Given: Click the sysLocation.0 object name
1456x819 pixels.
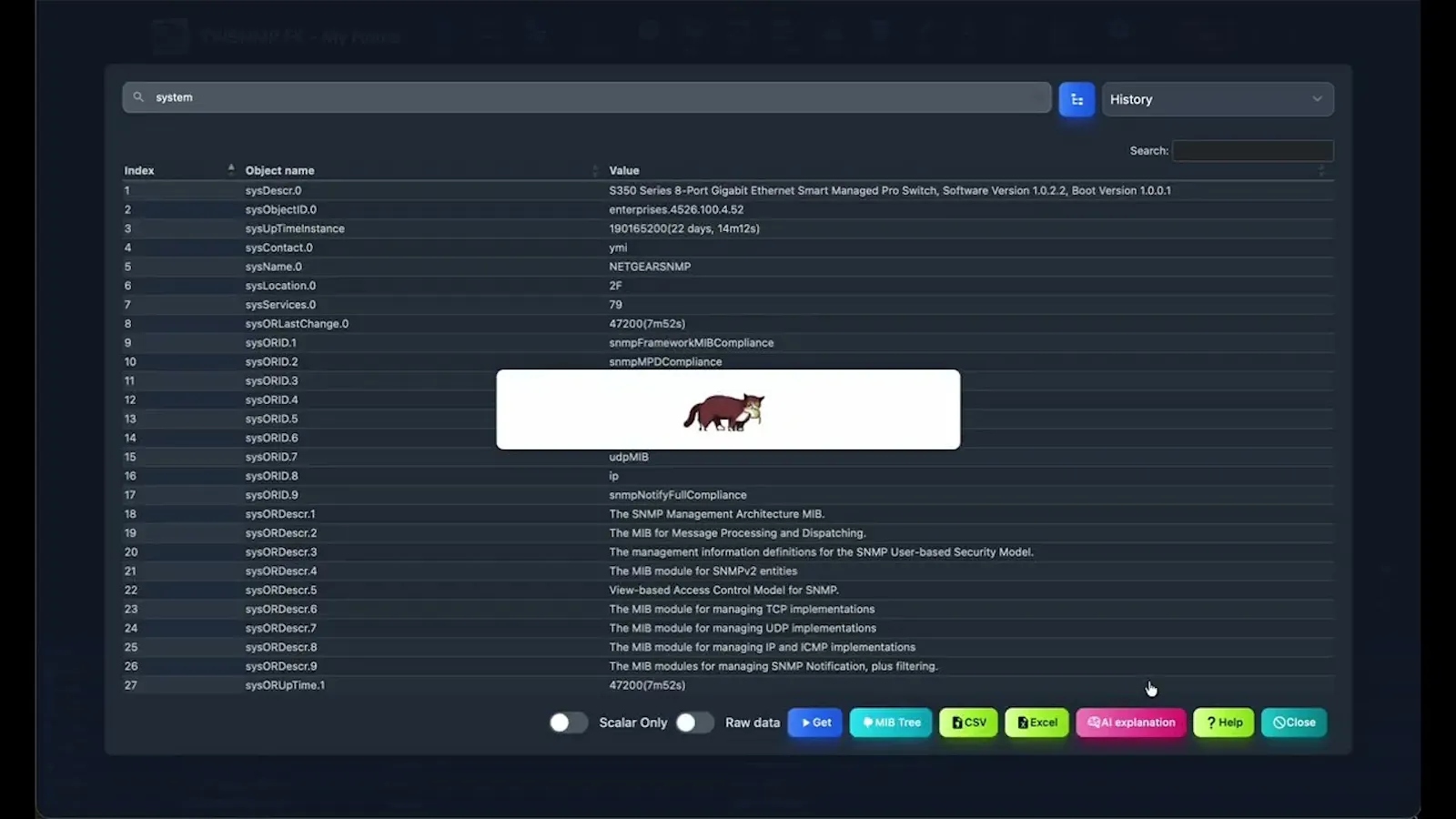Looking at the screenshot, I should [x=280, y=286].
